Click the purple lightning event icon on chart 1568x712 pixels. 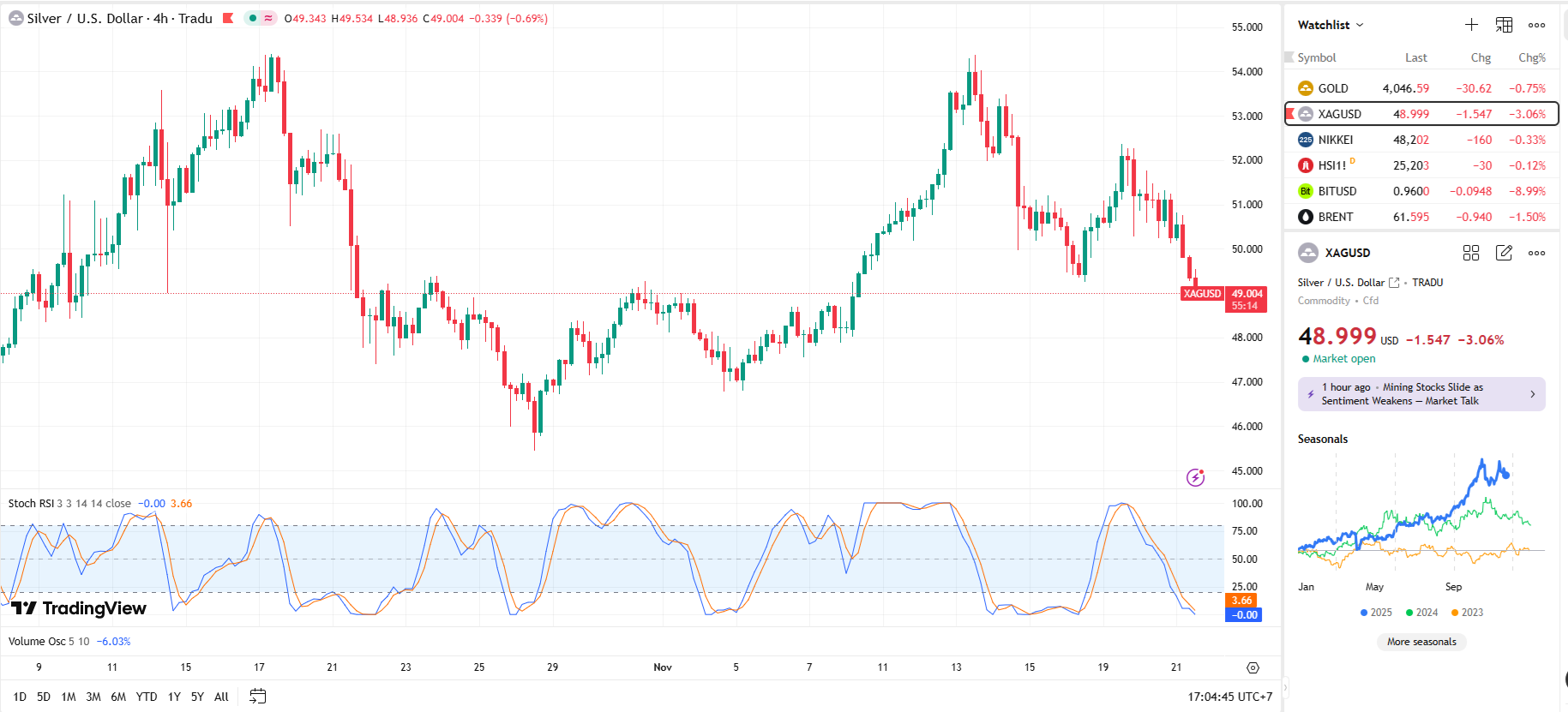point(1195,477)
